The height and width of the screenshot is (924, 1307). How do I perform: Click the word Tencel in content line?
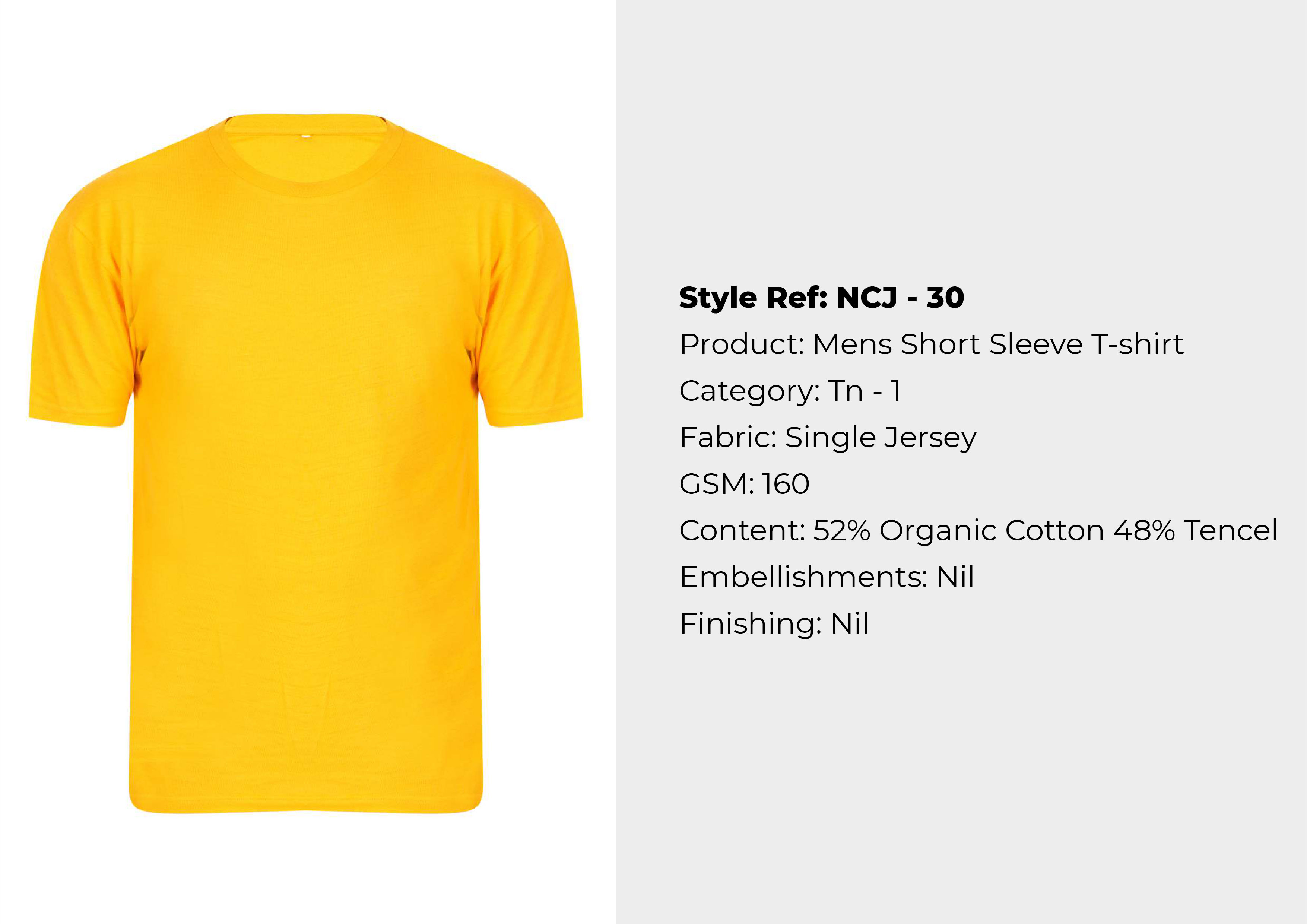point(1231,531)
